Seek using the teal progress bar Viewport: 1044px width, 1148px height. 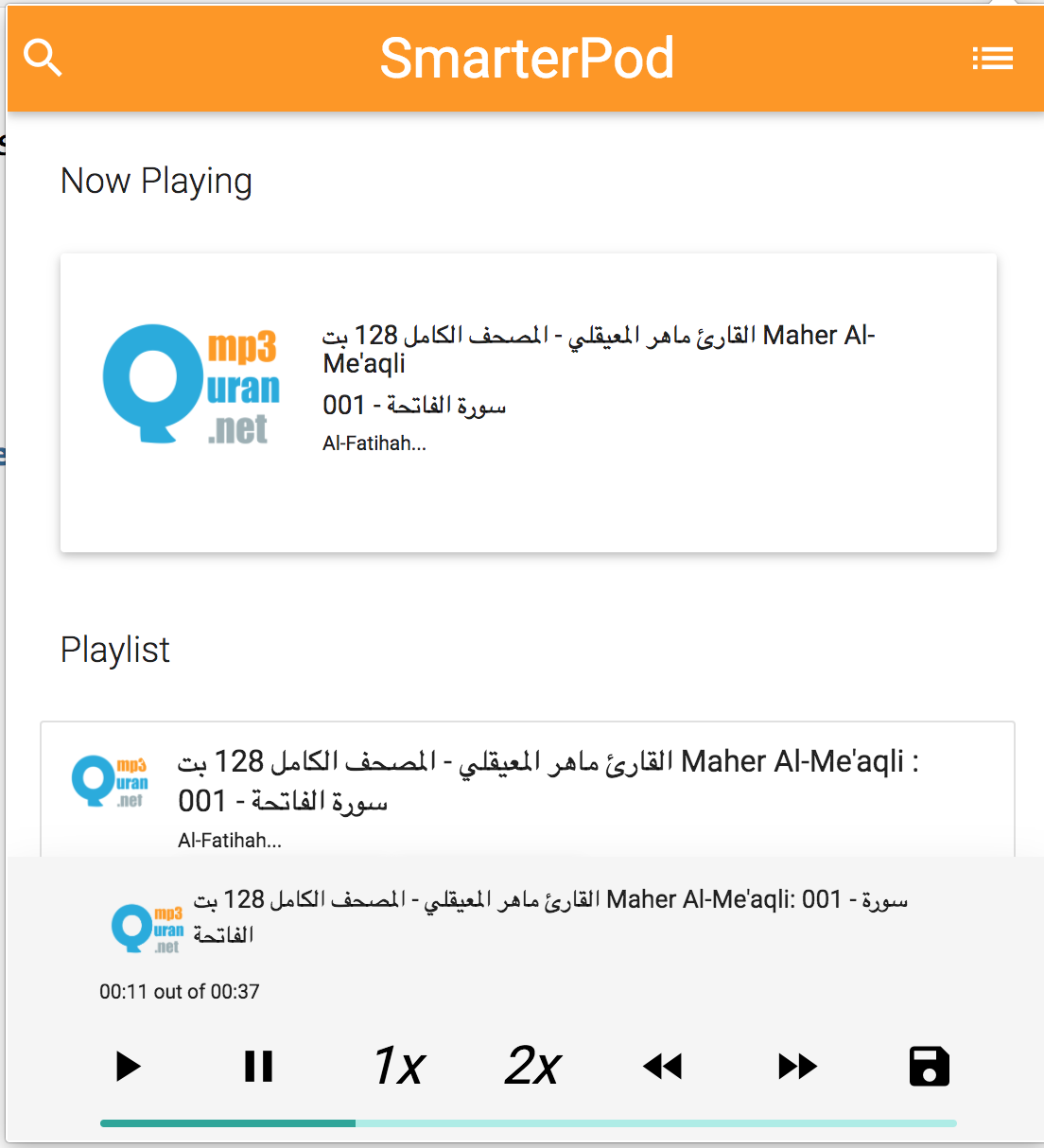point(528,1123)
